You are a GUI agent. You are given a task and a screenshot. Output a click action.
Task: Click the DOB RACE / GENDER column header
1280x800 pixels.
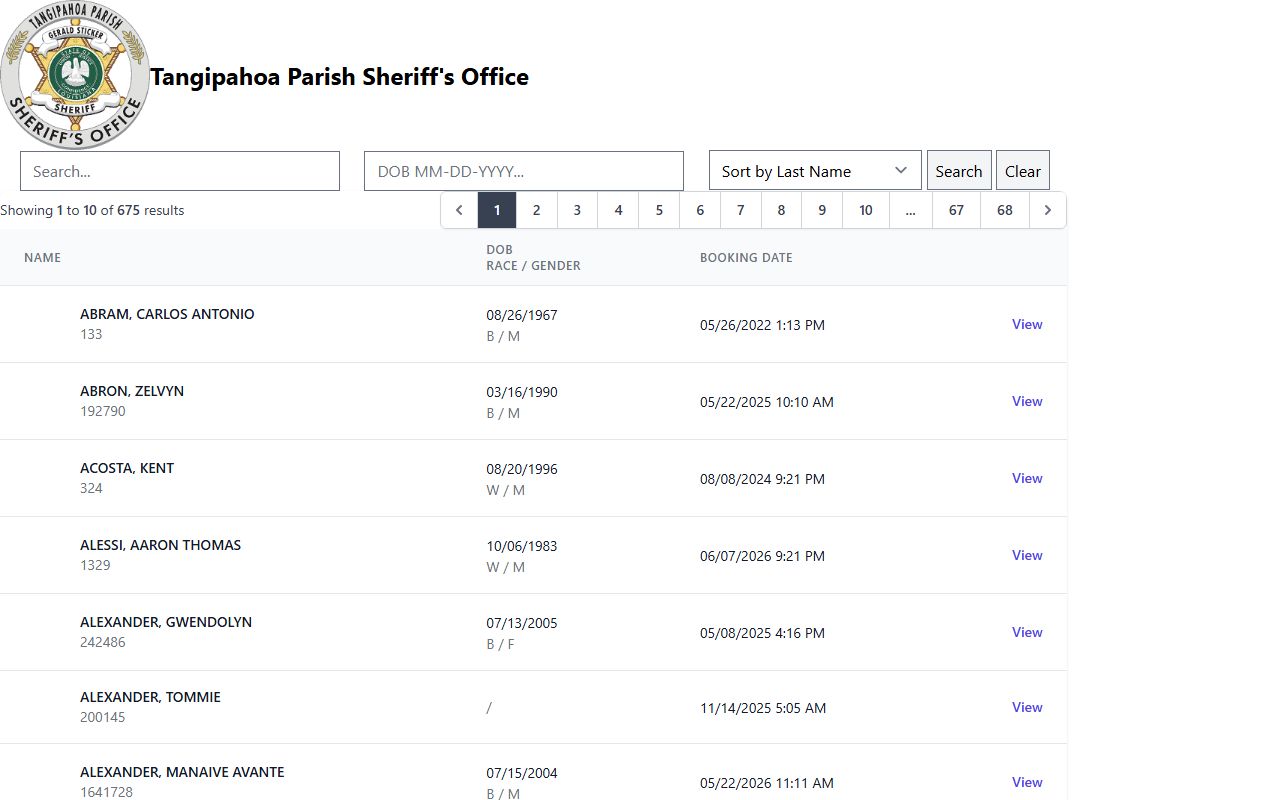[533, 258]
